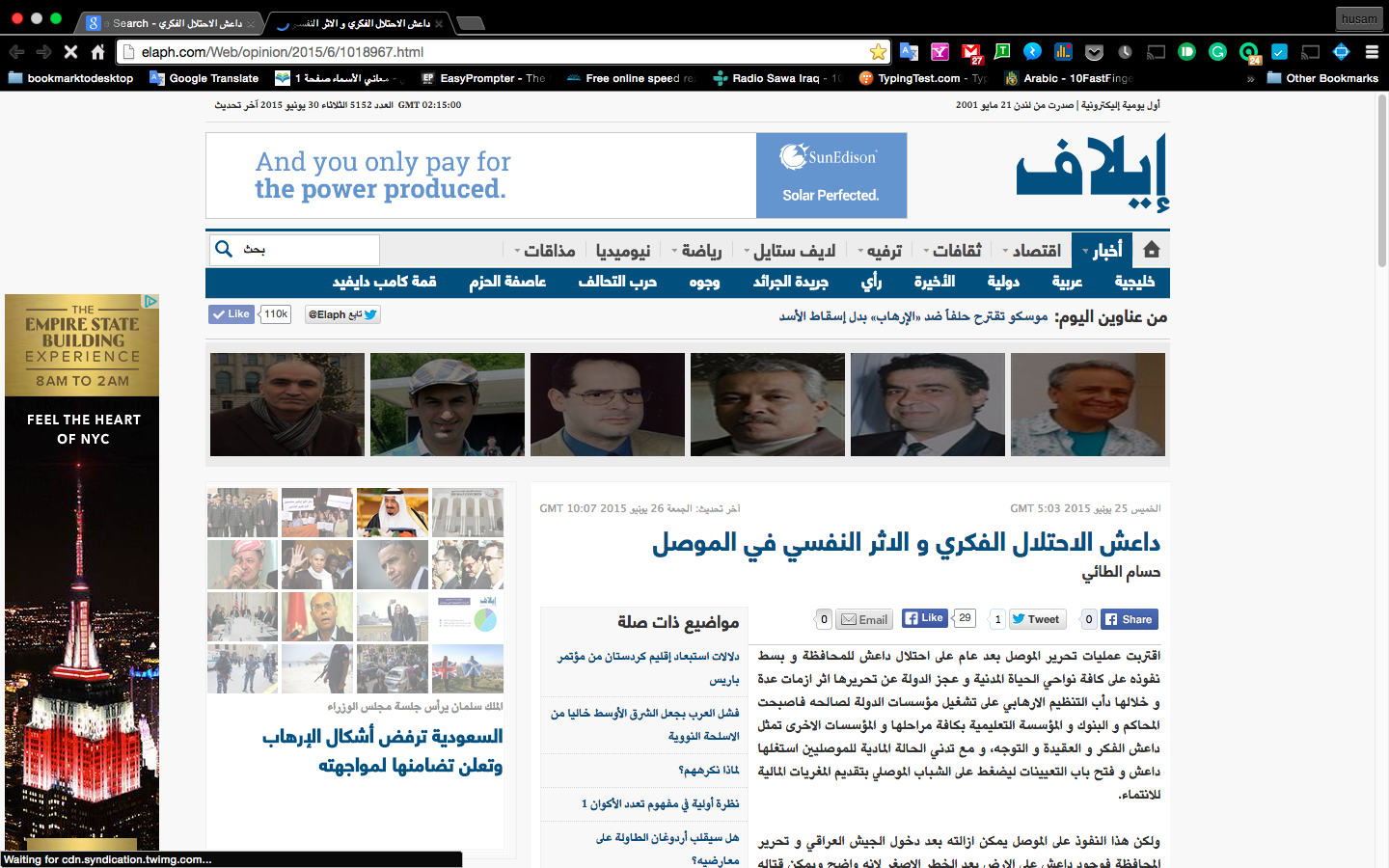
Task: Save page with the Pocket extension icon
Action: pyautogui.click(x=1094, y=52)
